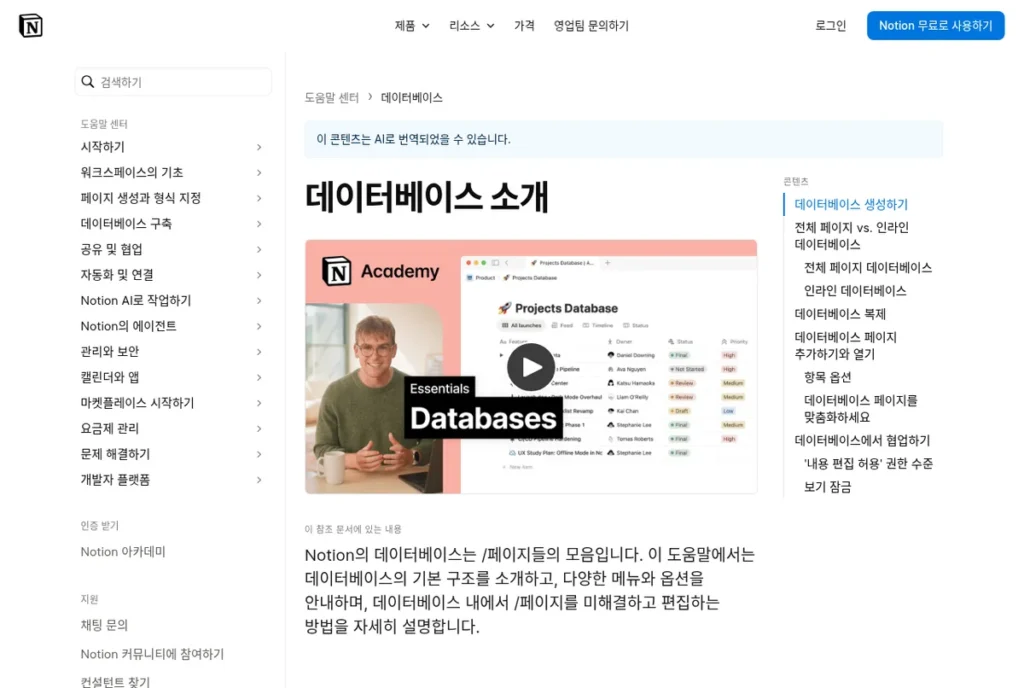This screenshot has width=1024, height=688.
Task: Open the 공유 및 협업 sidebar item
Action: pos(112,249)
